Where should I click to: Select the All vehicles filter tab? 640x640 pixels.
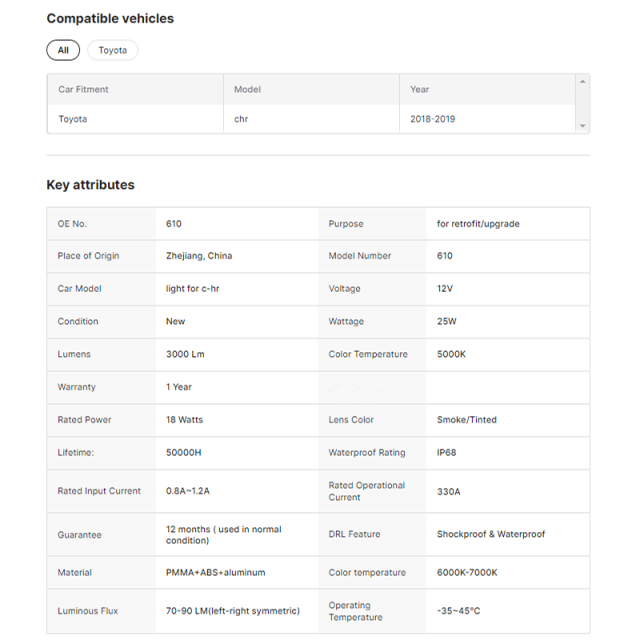pyautogui.click(x=63, y=50)
